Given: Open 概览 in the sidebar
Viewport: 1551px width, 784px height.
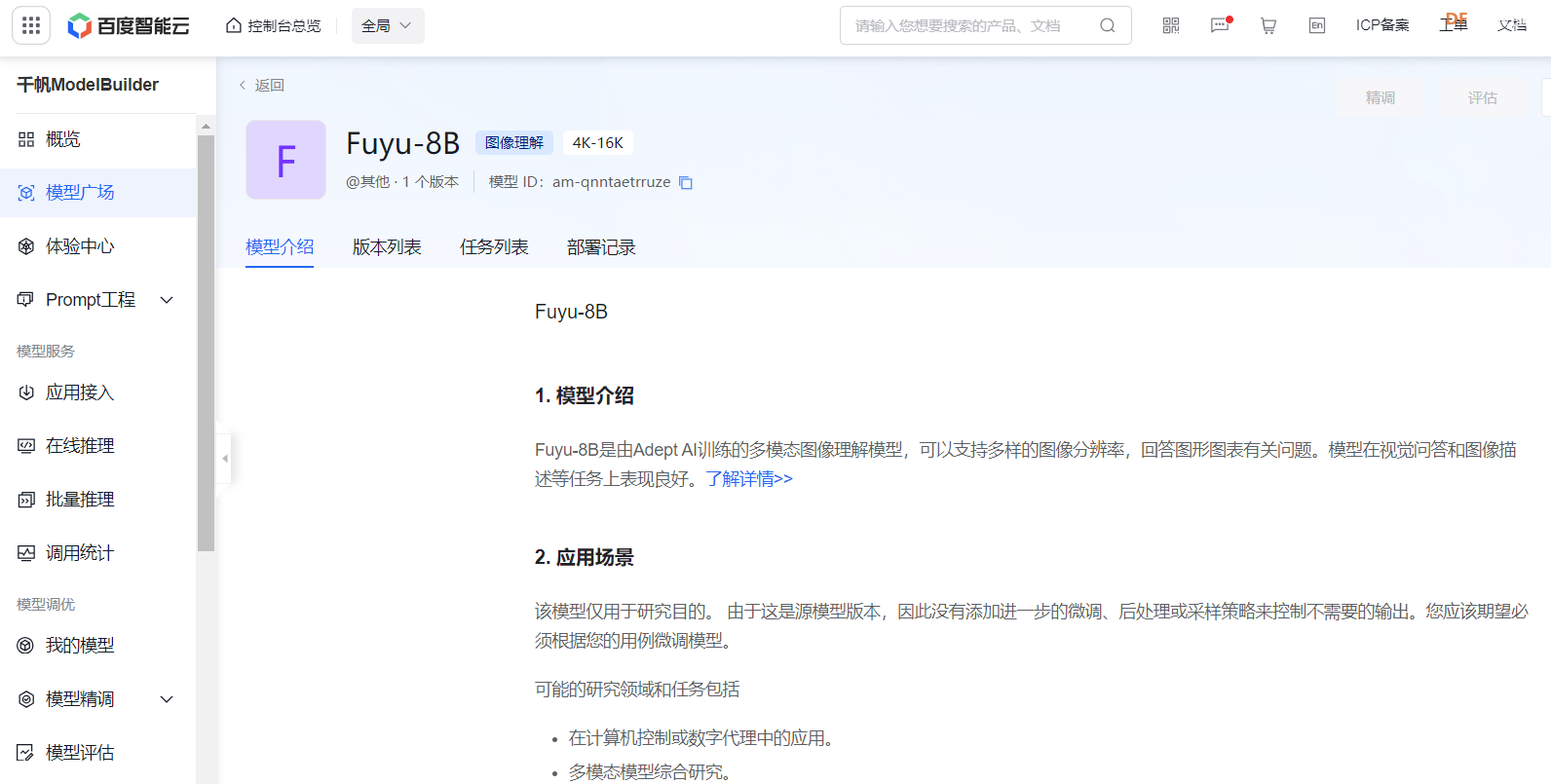Looking at the screenshot, I should (x=98, y=139).
